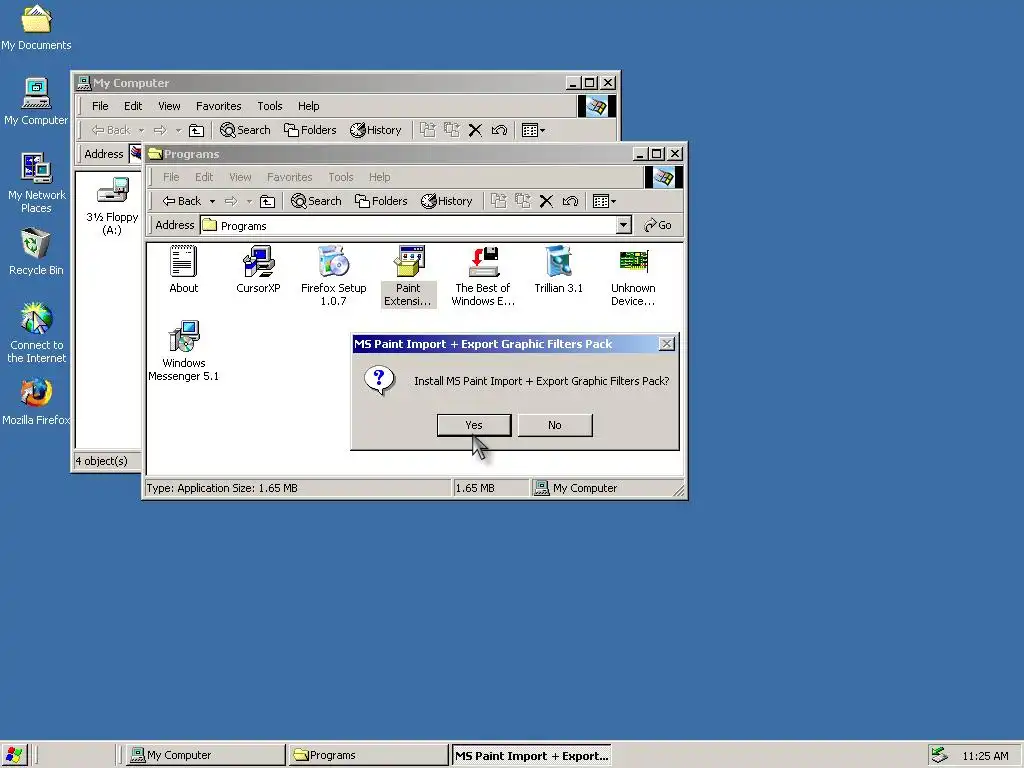This screenshot has width=1024, height=768.
Task: Toggle Folders pane in My Computer window
Action: 310,130
